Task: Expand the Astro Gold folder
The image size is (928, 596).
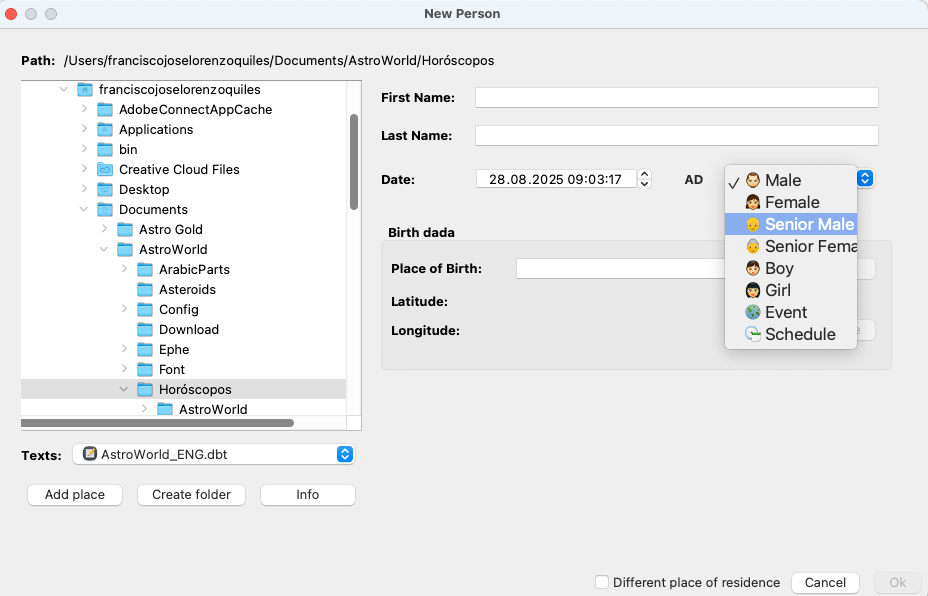Action: pyautogui.click(x=104, y=229)
